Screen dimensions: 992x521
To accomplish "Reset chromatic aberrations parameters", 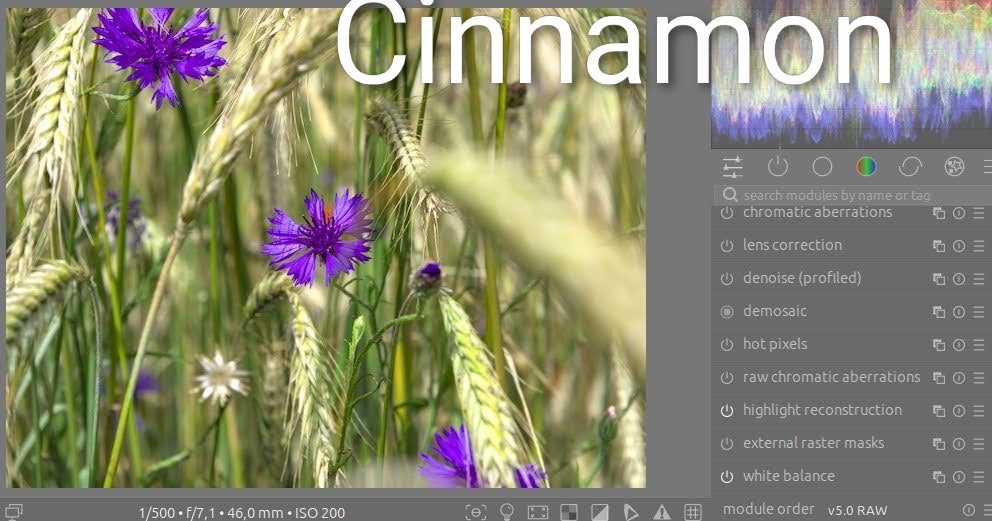I will click(959, 213).
